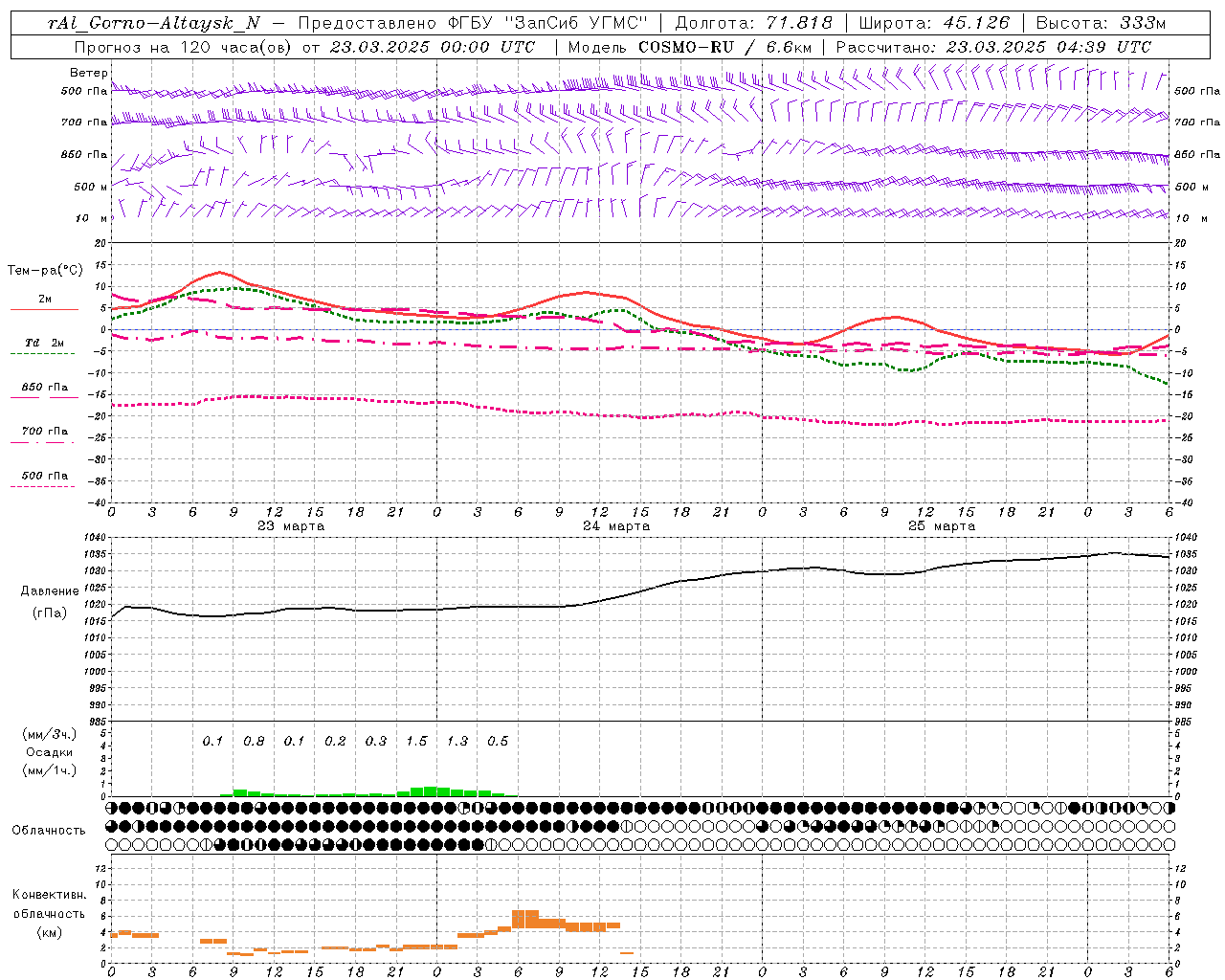Click the forecast start 23.03.2025 00:00 UTC

click(433, 47)
